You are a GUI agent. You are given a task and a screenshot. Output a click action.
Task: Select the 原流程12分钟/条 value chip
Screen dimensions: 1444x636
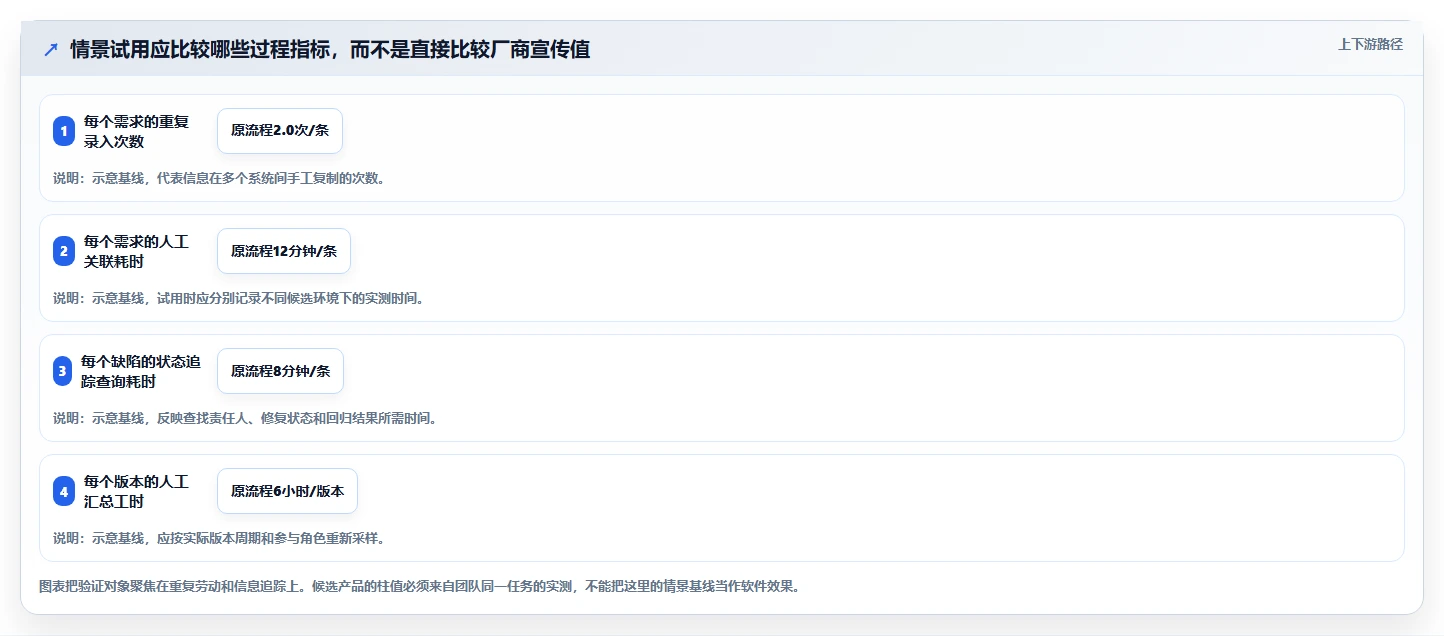[x=284, y=251]
